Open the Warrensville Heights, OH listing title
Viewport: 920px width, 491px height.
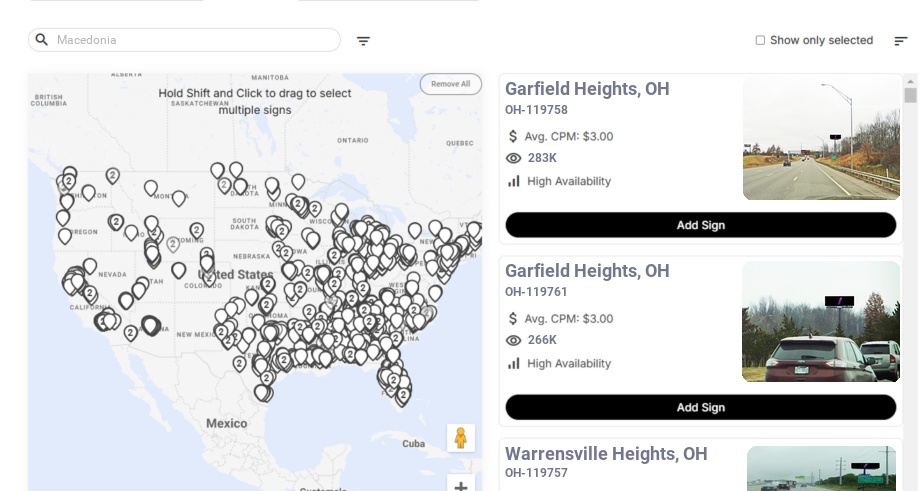(606, 454)
